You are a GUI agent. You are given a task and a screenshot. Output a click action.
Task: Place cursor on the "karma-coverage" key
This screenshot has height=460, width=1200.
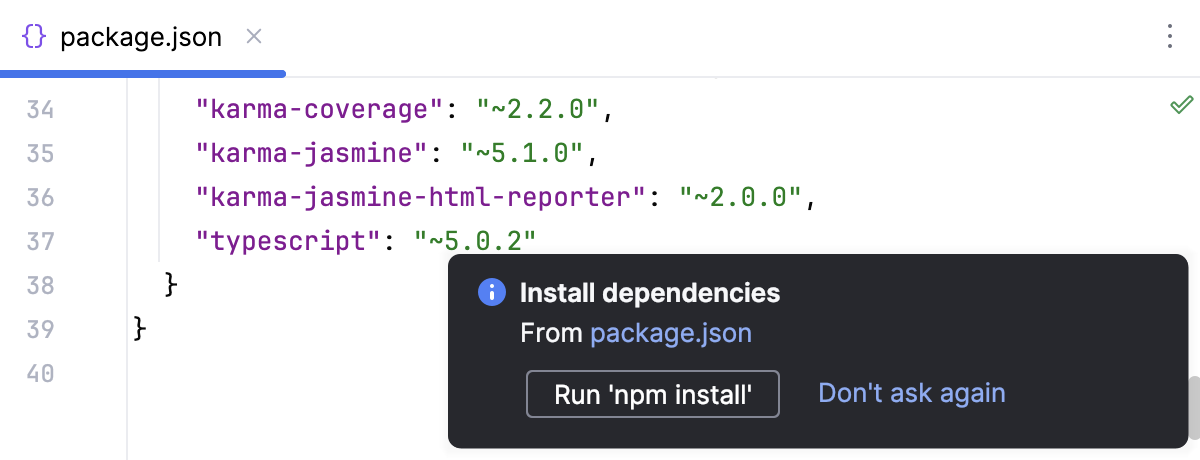pos(319,110)
